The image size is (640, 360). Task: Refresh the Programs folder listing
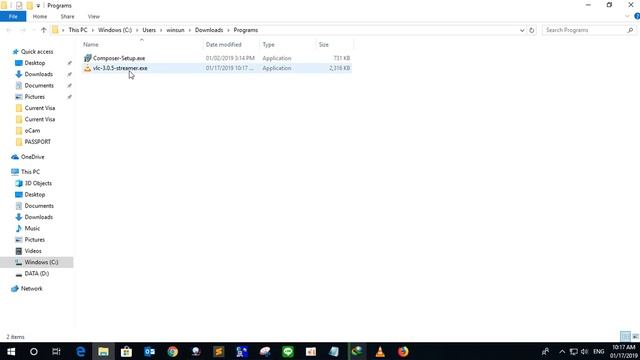[x=531, y=30]
